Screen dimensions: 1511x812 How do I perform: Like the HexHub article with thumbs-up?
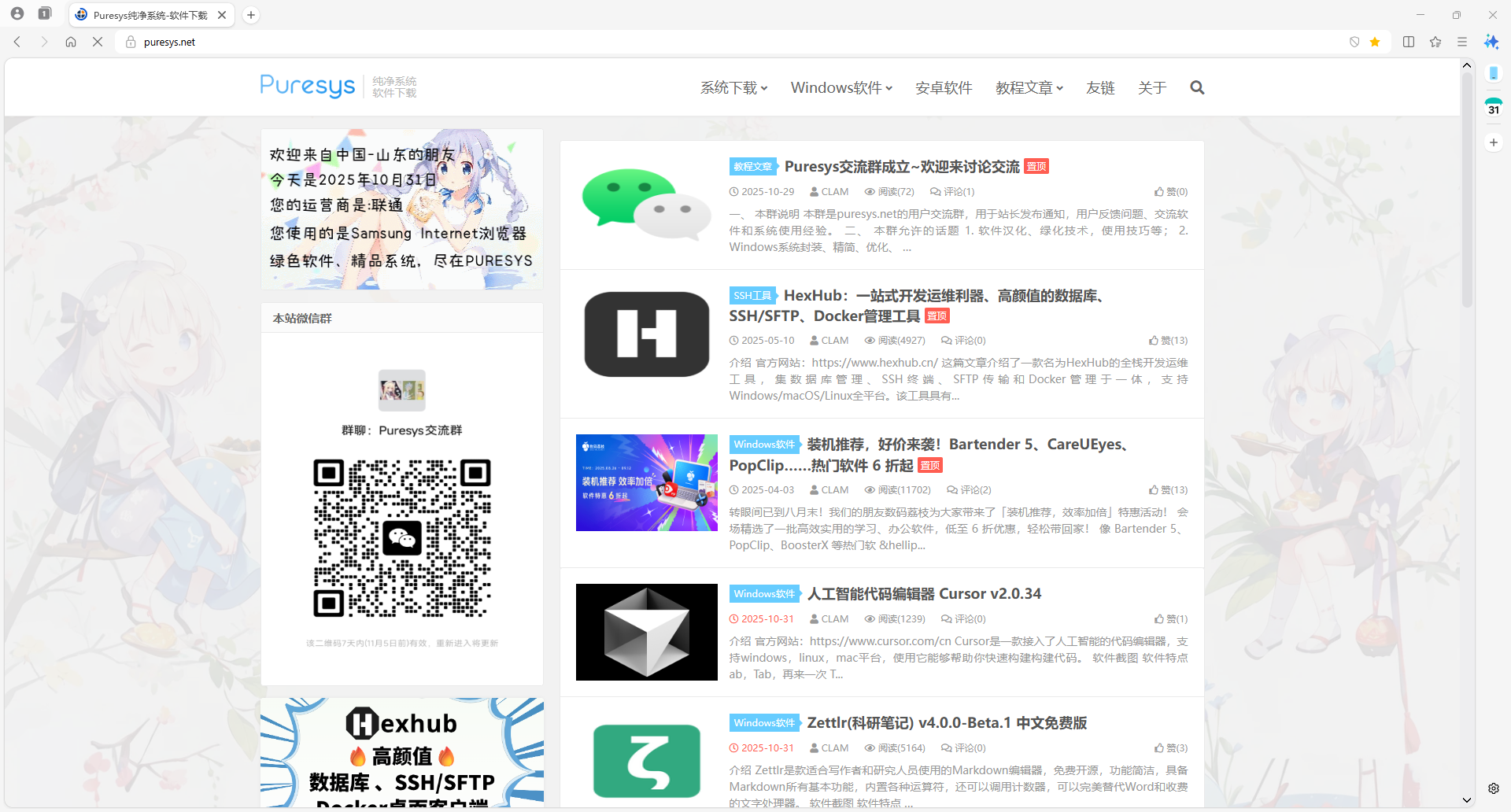click(x=1167, y=341)
